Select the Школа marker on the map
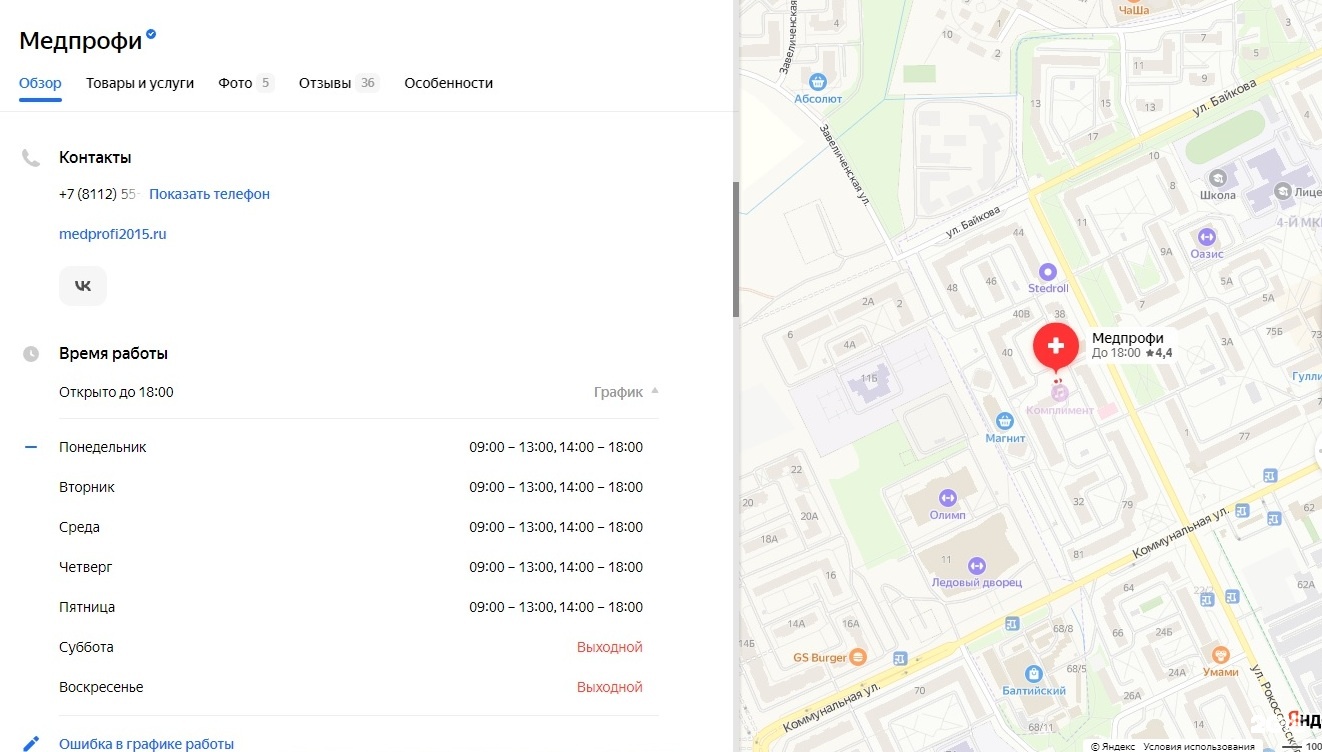 click(1218, 178)
